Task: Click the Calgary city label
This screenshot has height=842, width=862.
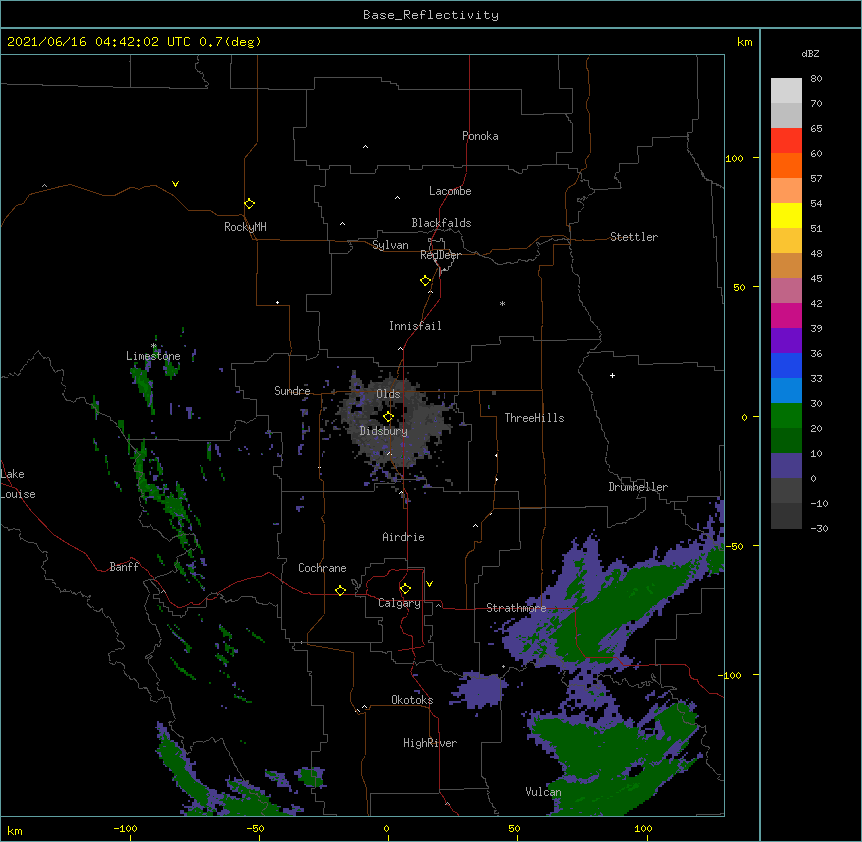Action: click(x=400, y=603)
